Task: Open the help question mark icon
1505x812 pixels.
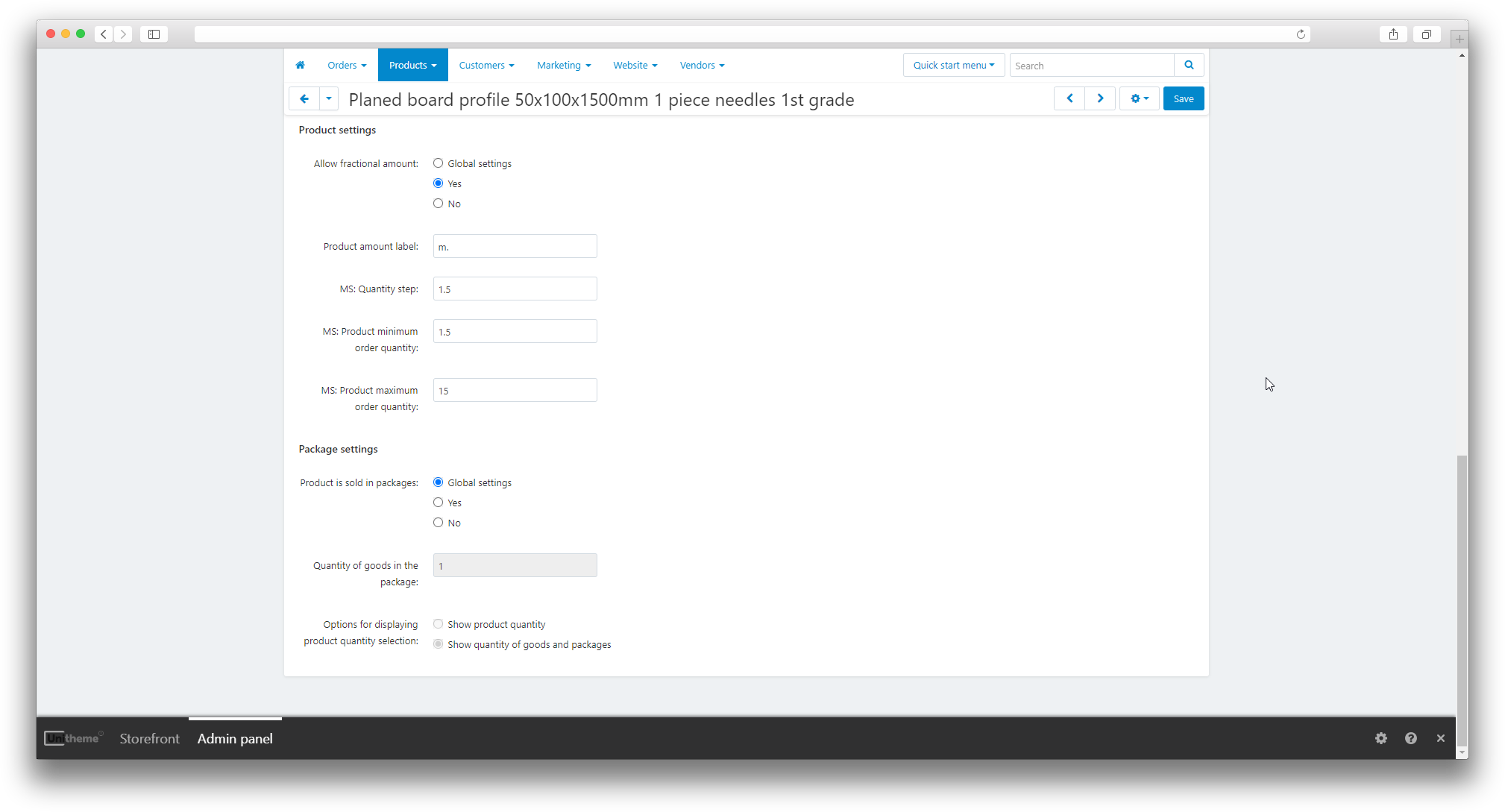Action: point(1411,738)
